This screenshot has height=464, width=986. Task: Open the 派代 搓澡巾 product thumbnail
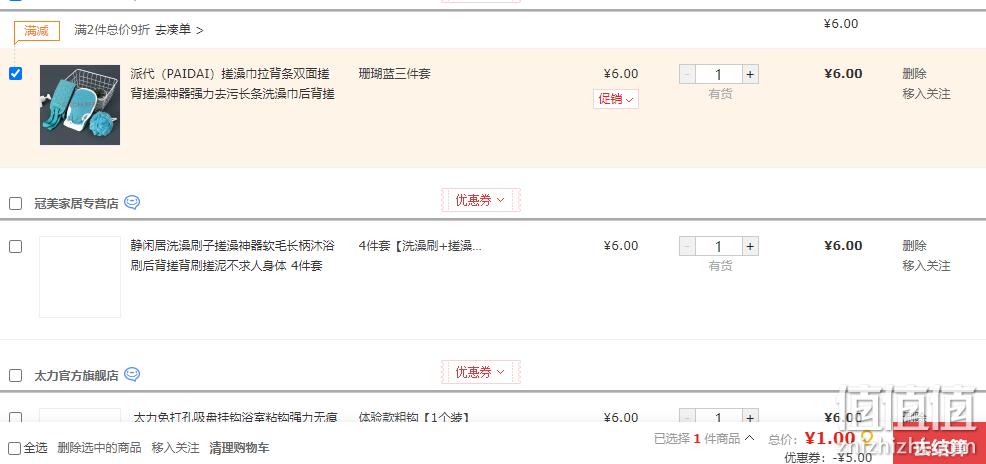[80, 105]
